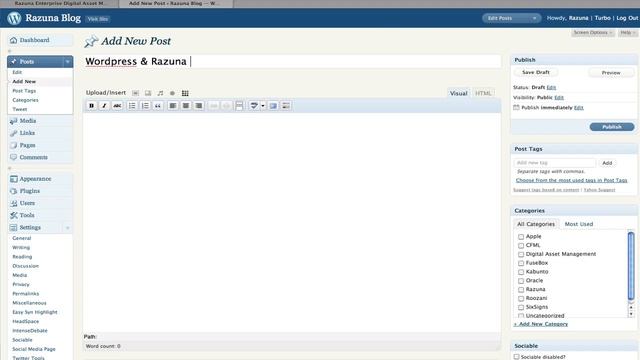Click the WordPress logo
This screenshot has width=640, height=360.
(14, 18)
